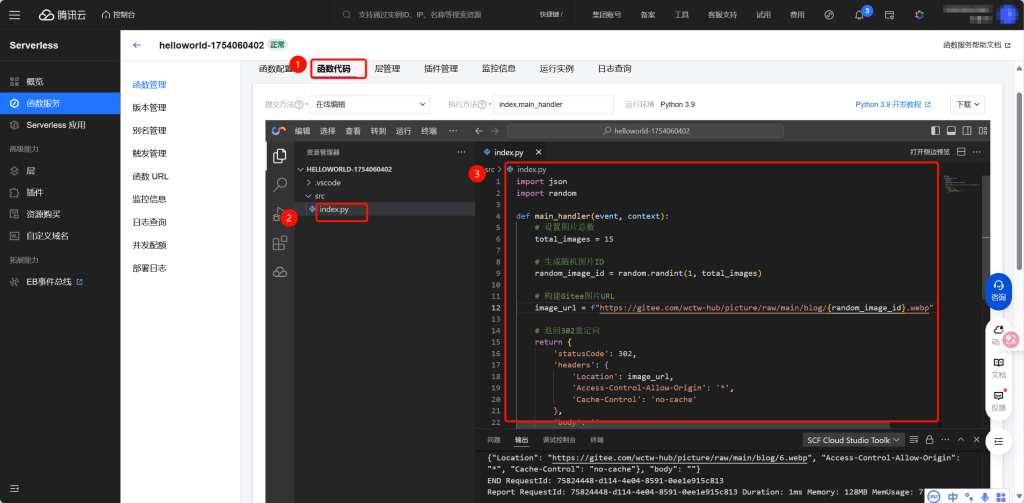
Task: Switch to the 层管理 tab
Action: 387,69
